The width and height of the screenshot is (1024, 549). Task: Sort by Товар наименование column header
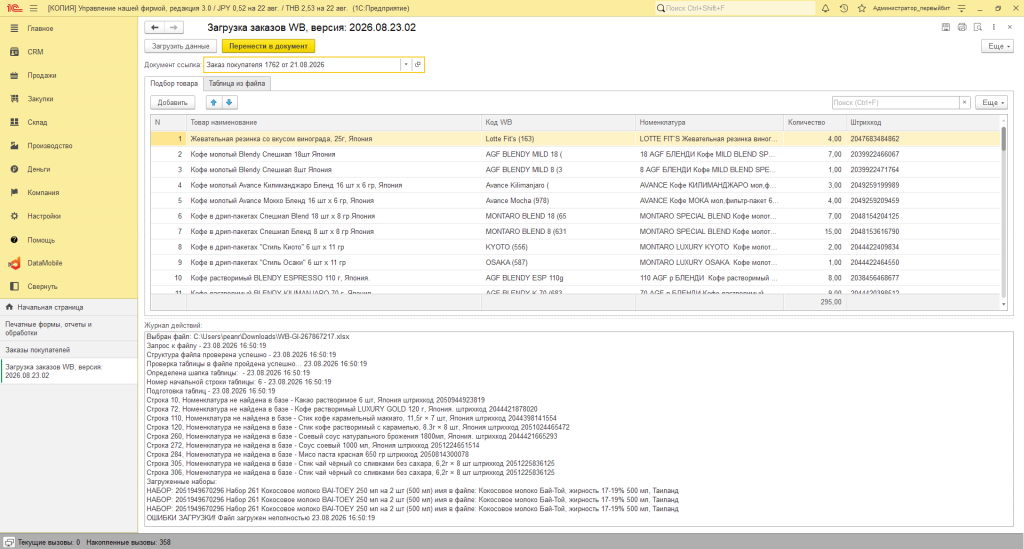[x=334, y=122]
